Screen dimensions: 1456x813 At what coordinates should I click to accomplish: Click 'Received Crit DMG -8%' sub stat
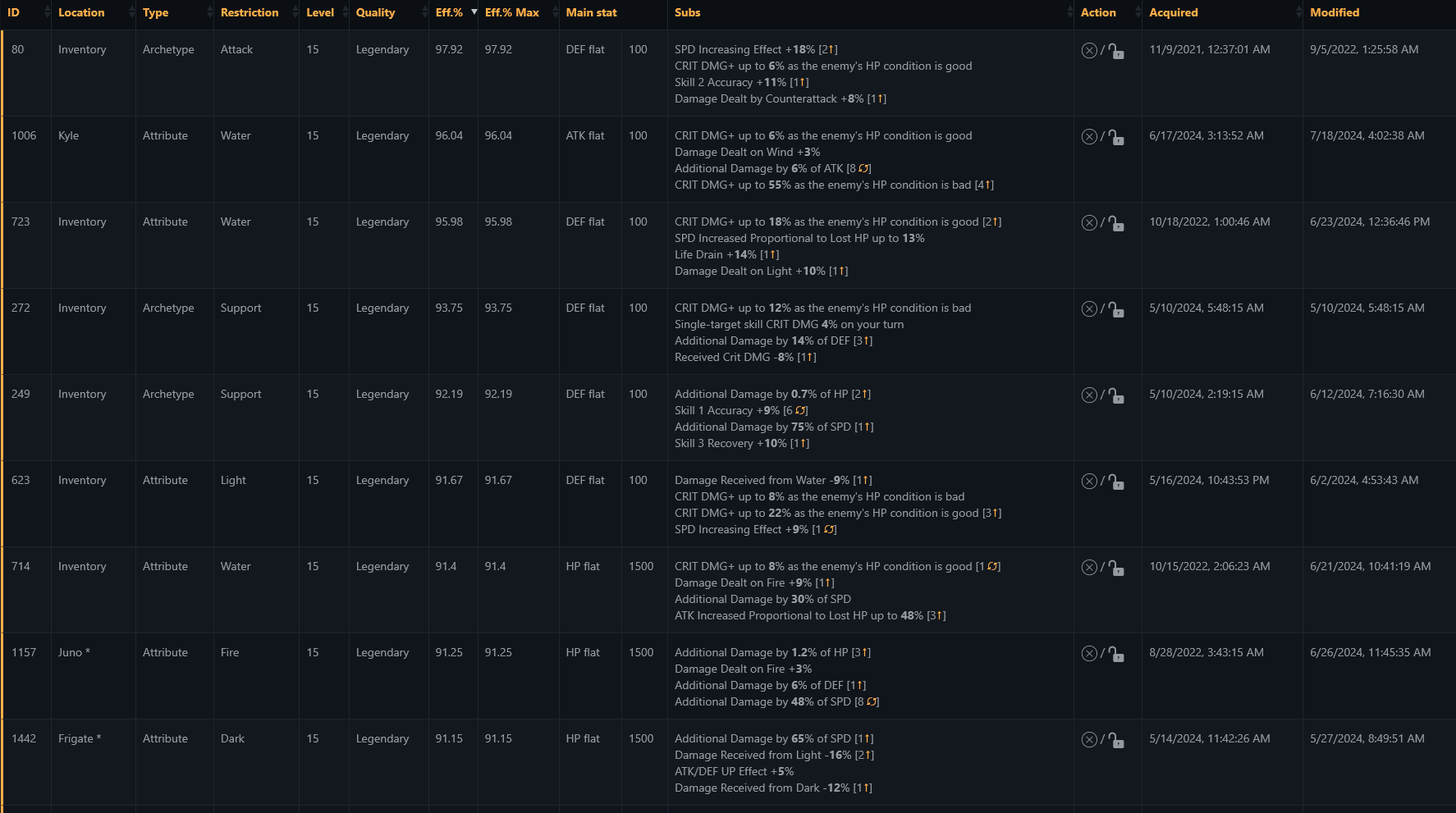pyautogui.click(x=735, y=357)
